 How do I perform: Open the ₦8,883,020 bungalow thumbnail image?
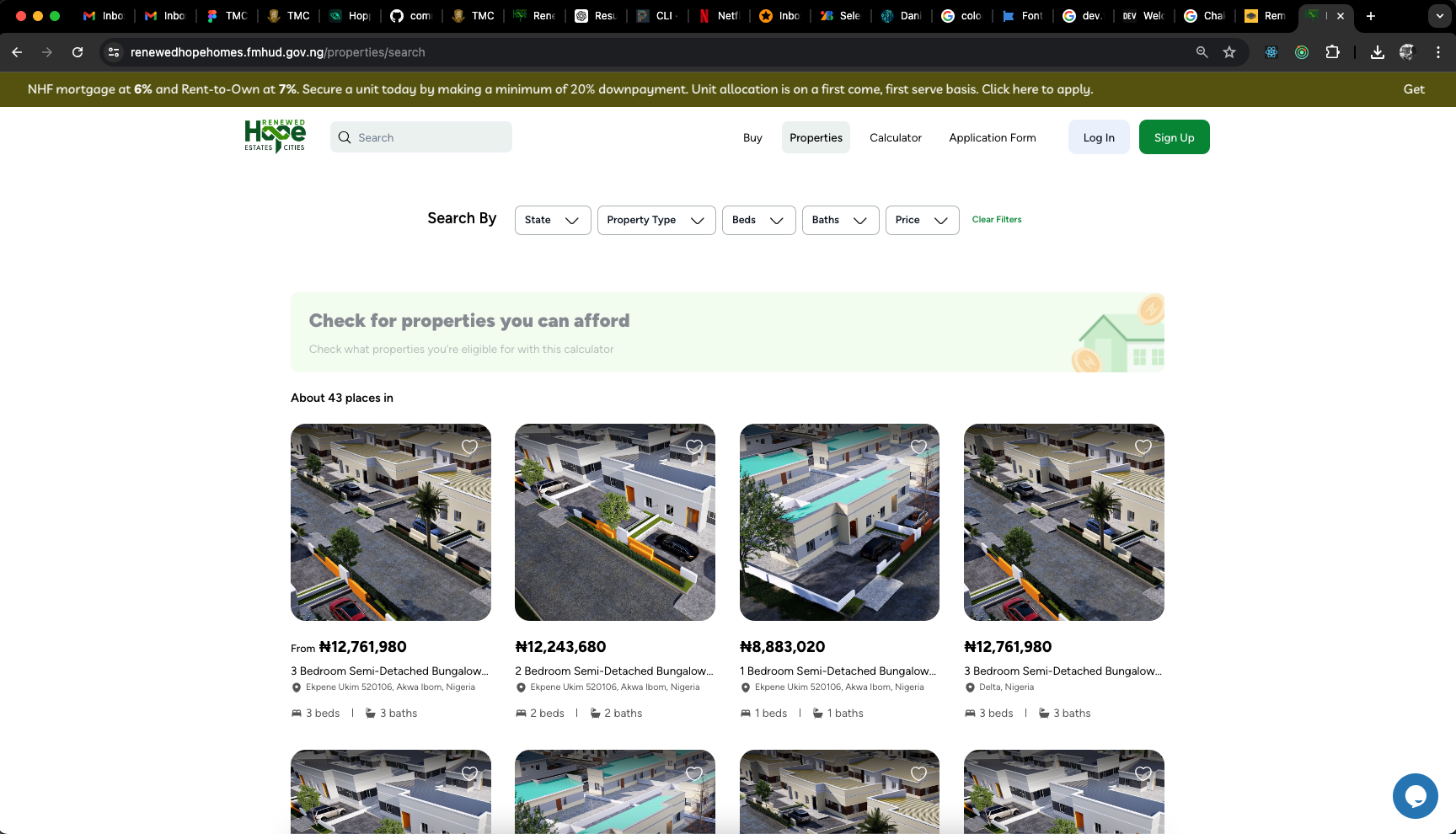pyautogui.click(x=839, y=522)
